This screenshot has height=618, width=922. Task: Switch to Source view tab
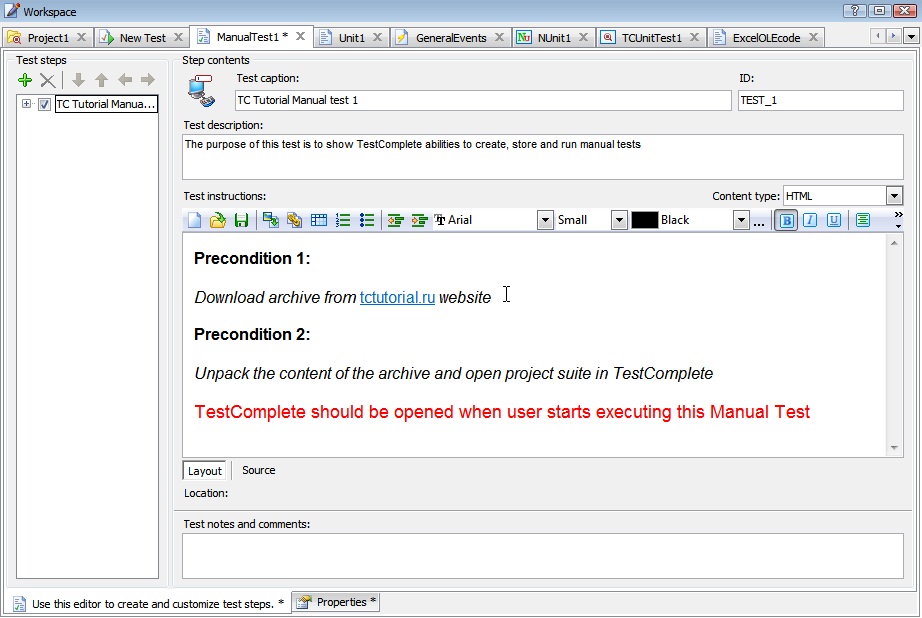point(258,470)
